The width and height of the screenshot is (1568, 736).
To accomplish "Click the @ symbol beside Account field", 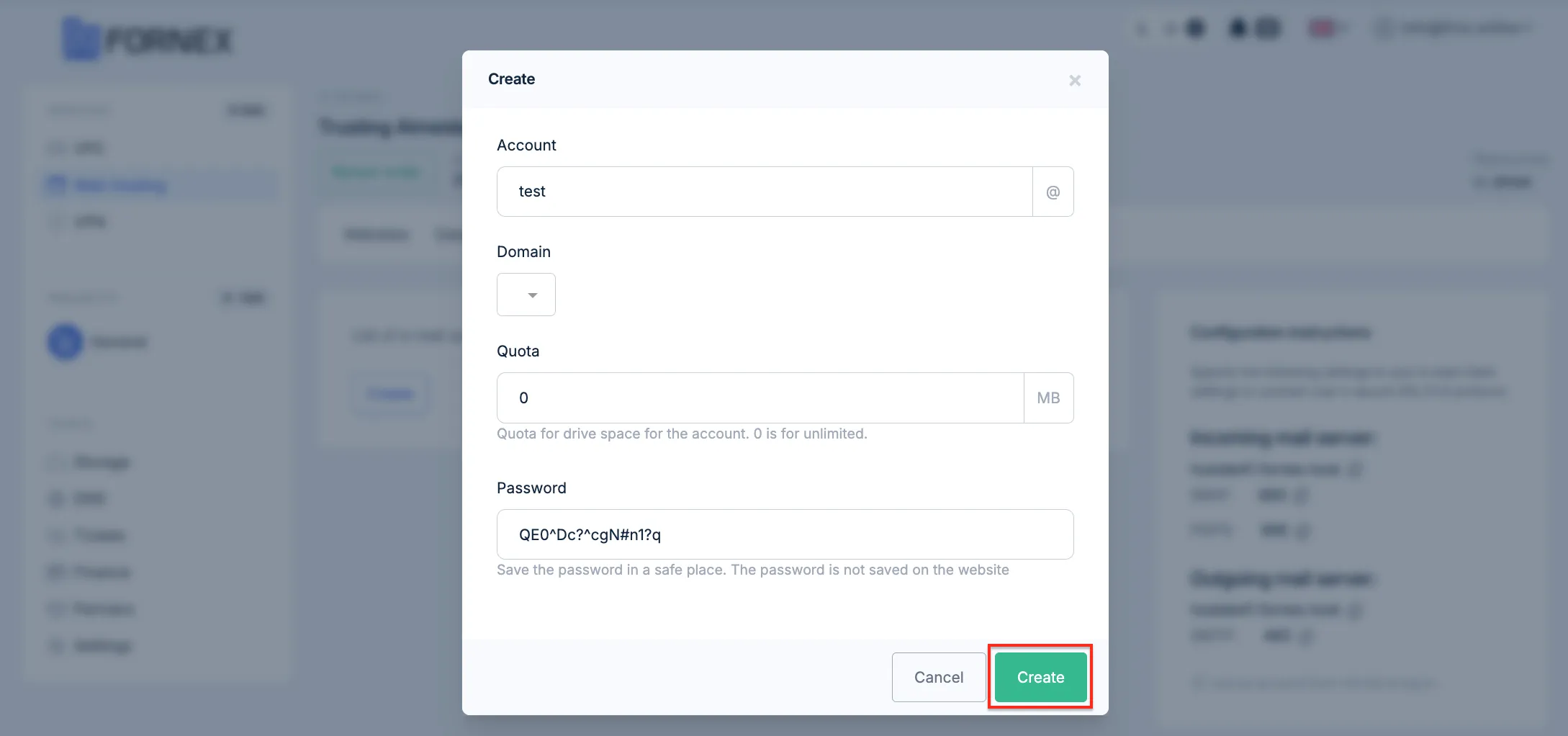I will click(x=1053, y=192).
